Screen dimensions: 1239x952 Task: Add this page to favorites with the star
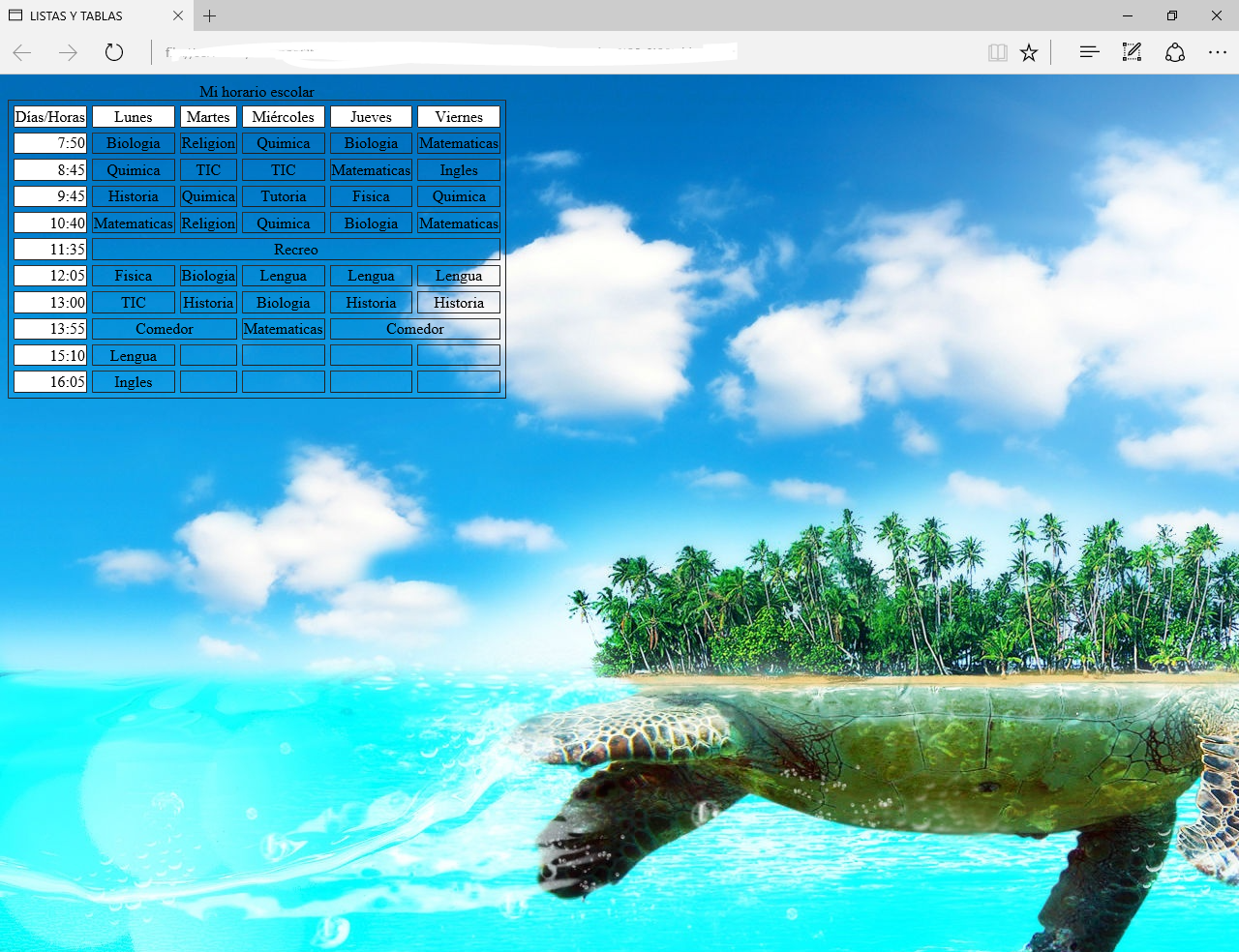click(1029, 52)
